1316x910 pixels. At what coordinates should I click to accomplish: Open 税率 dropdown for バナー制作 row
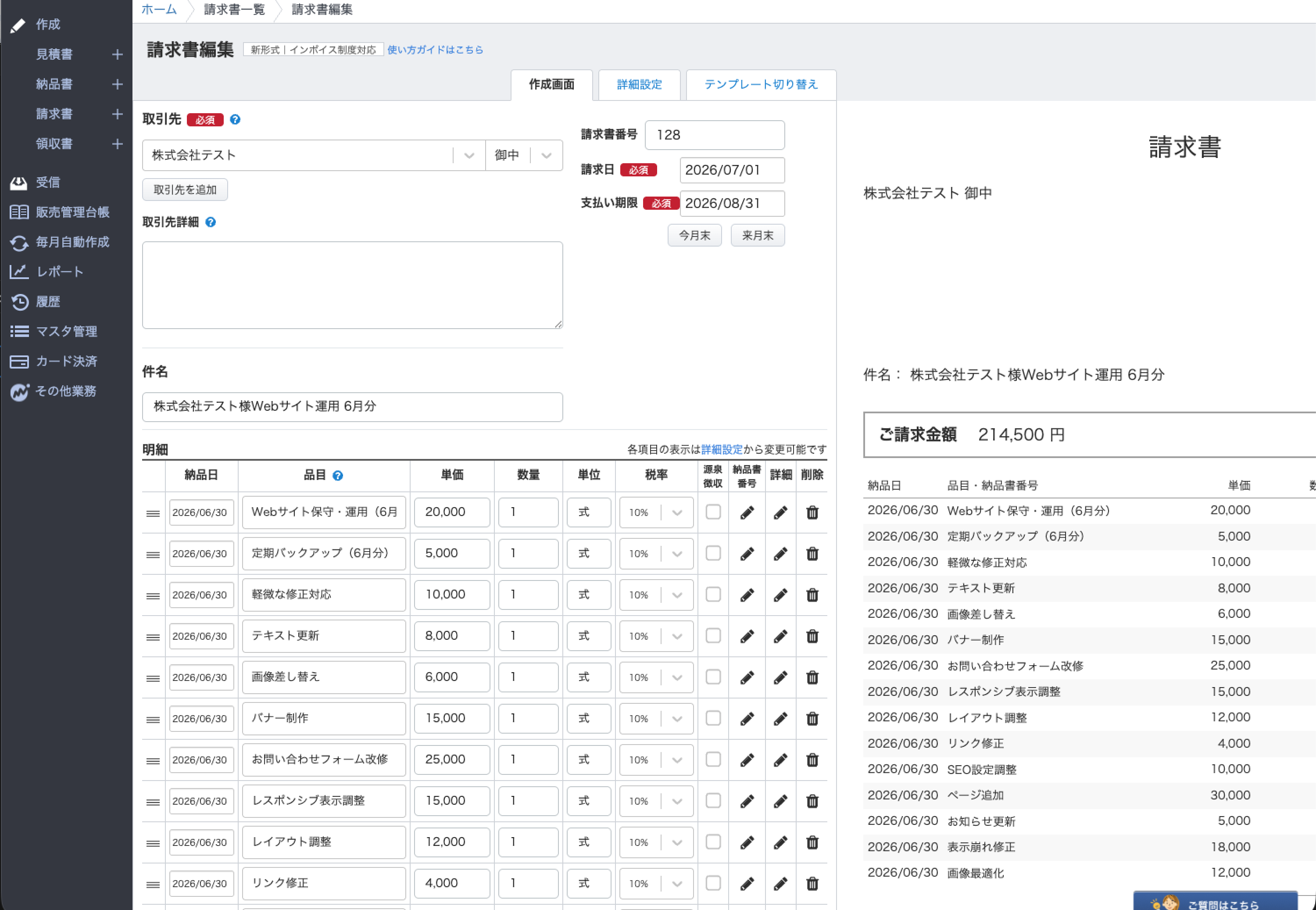coord(656,718)
